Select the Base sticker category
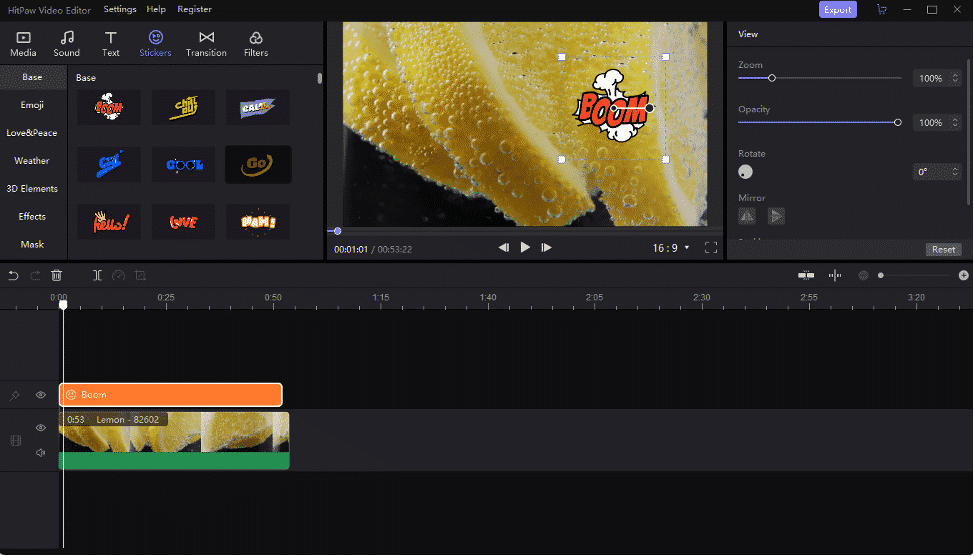Image resolution: width=974 pixels, height=556 pixels. coord(32,77)
